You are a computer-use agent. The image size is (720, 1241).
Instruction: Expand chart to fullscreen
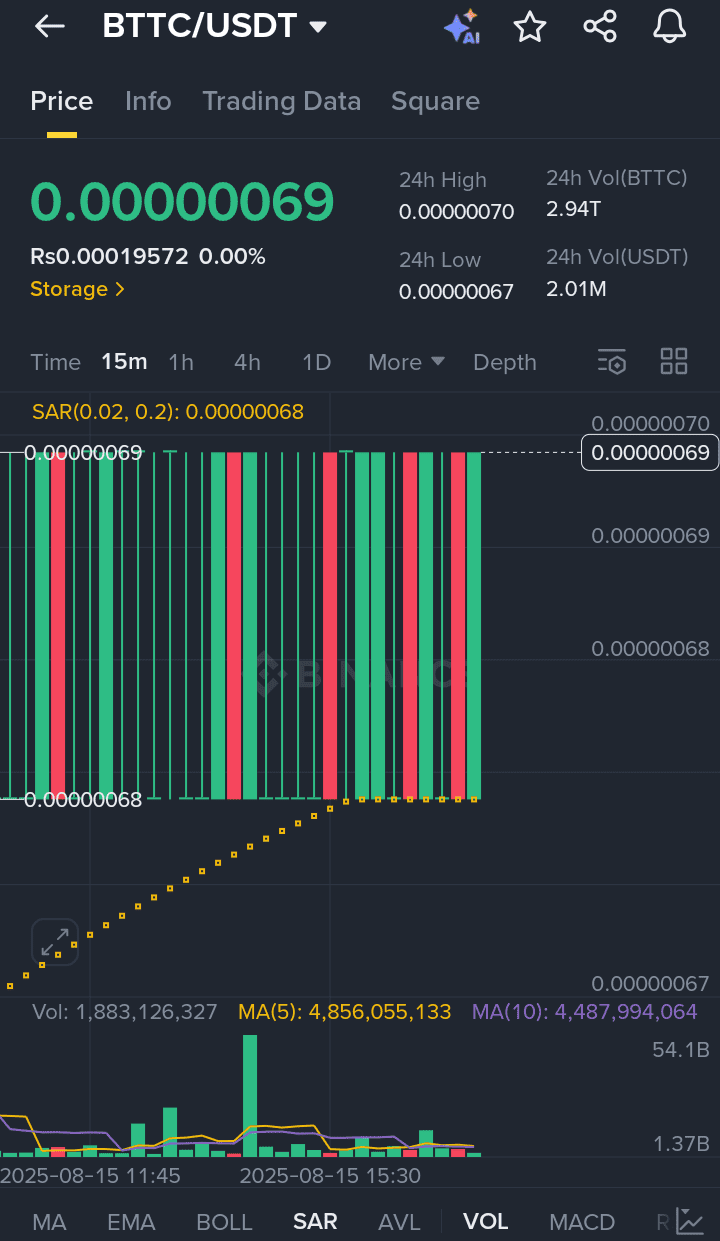pos(55,942)
